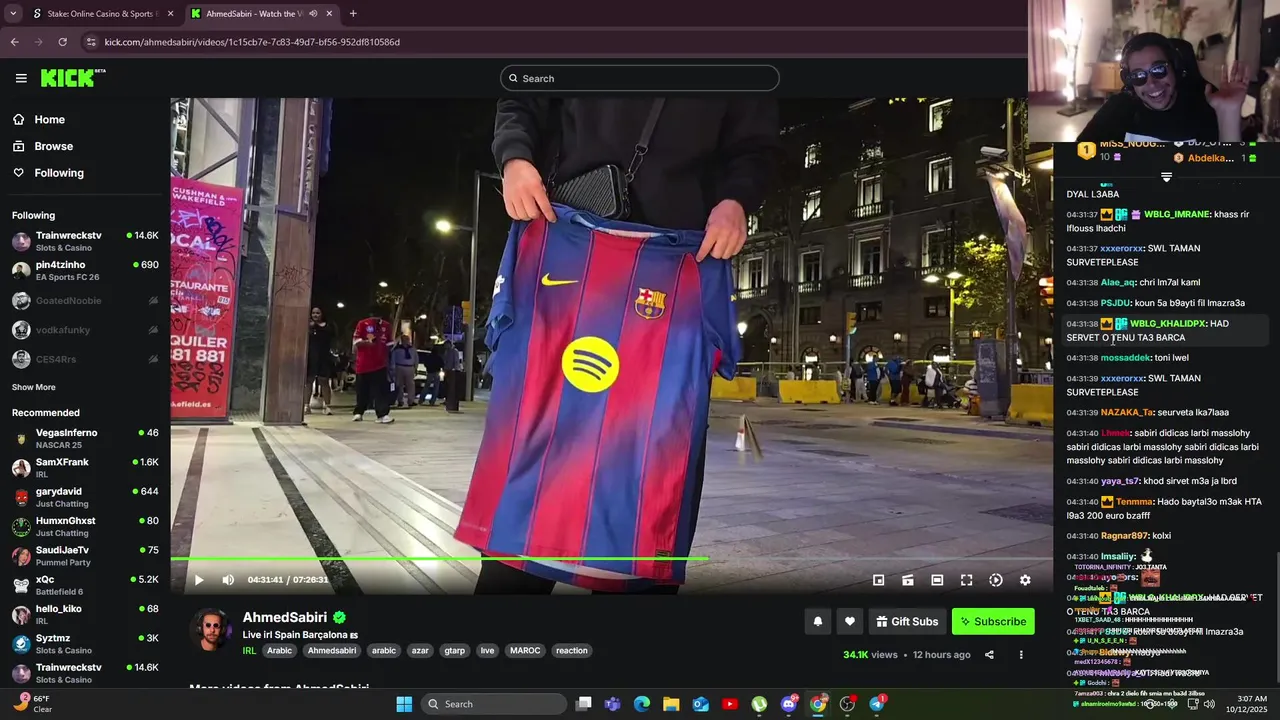
Task: Open File Explorer from taskbar
Action: coord(671,704)
